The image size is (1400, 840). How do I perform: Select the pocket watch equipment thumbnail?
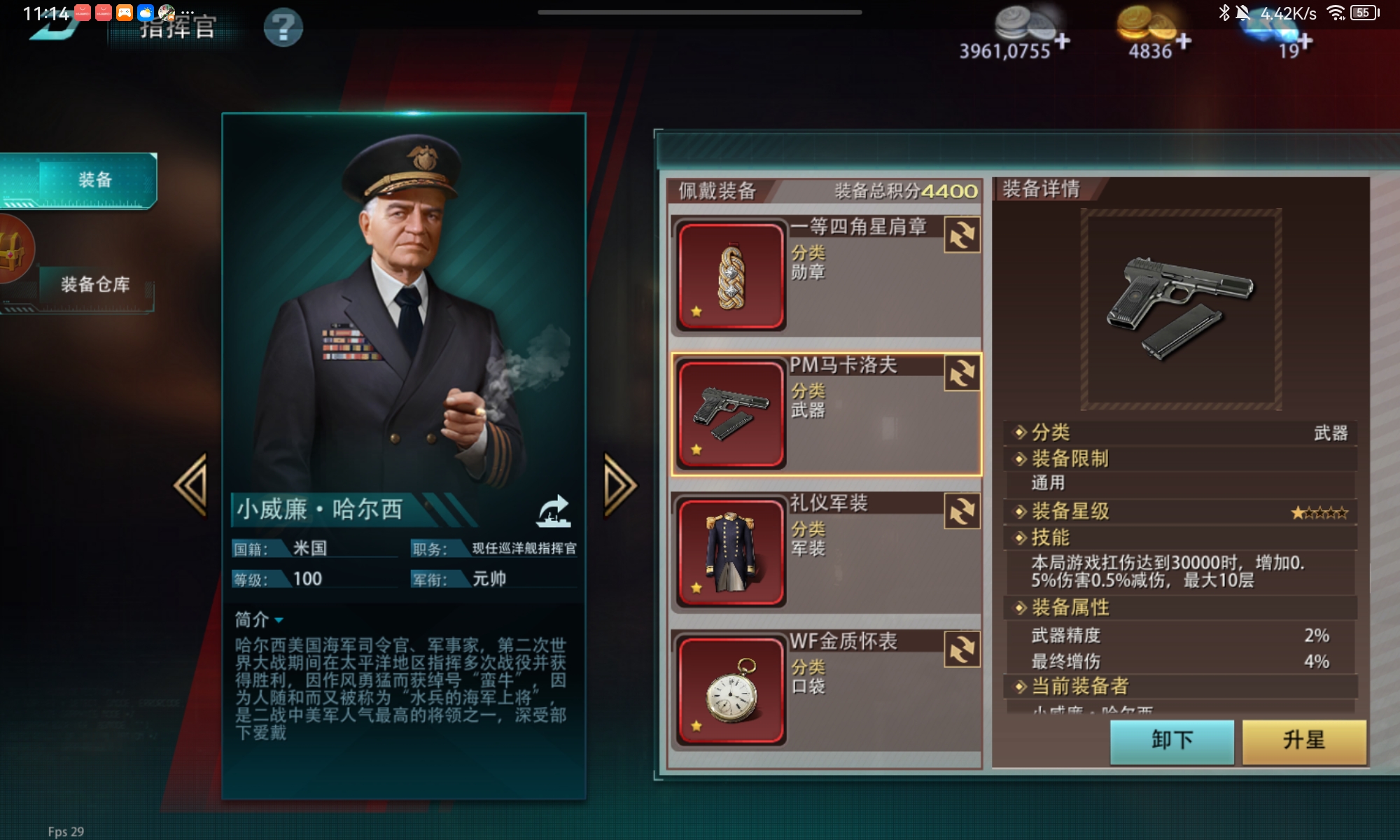pyautogui.click(x=731, y=690)
